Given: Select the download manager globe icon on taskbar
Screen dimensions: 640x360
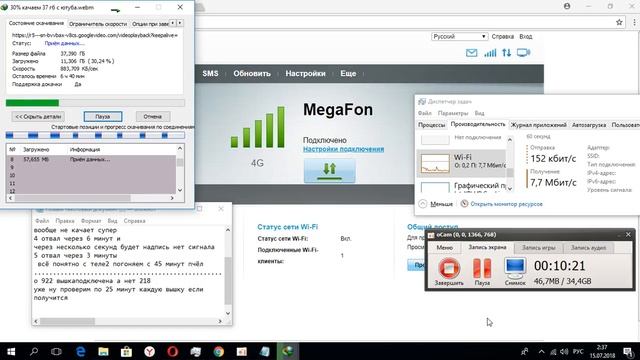Looking at the screenshot, I should click(x=287, y=351).
